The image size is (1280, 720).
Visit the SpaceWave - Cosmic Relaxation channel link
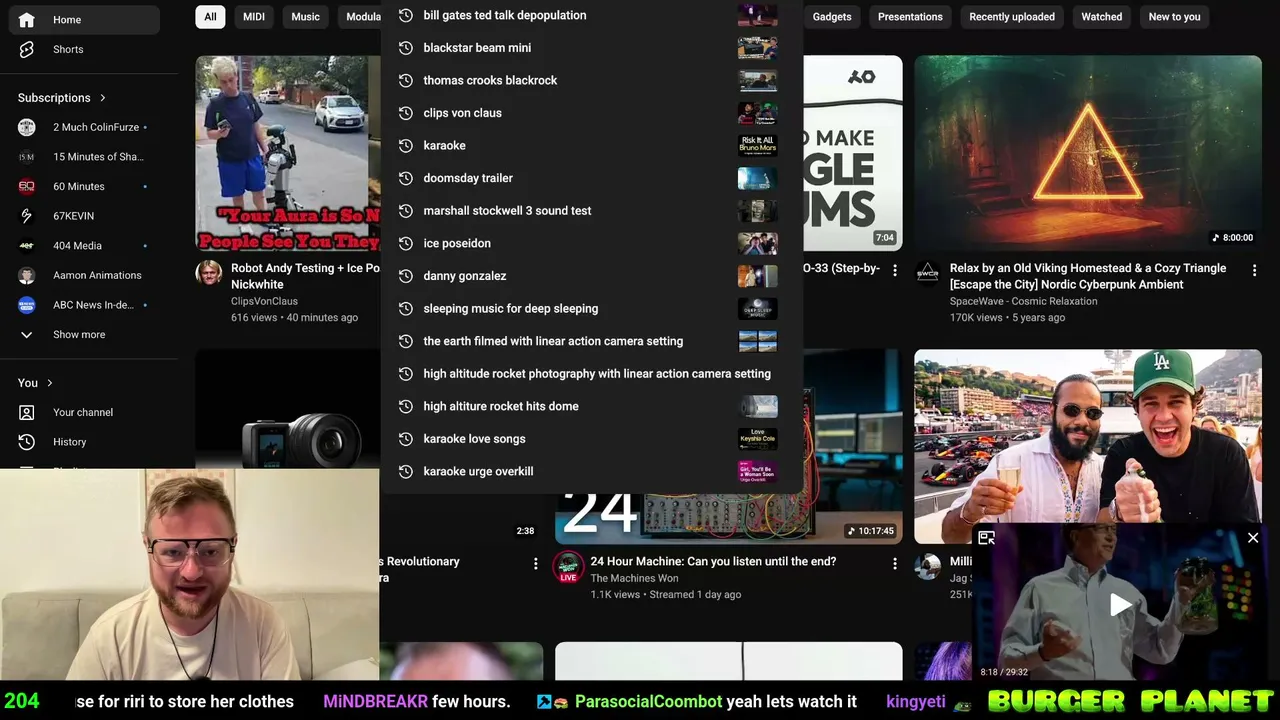click(1024, 301)
